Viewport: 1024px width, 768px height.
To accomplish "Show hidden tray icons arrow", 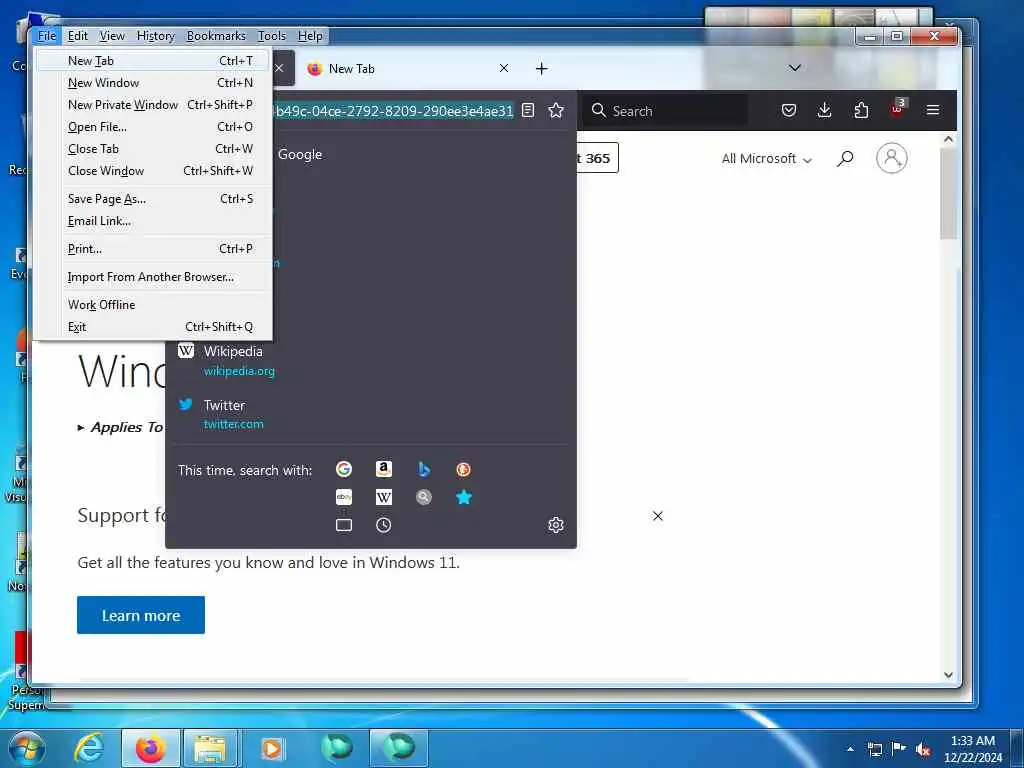I will (x=850, y=748).
